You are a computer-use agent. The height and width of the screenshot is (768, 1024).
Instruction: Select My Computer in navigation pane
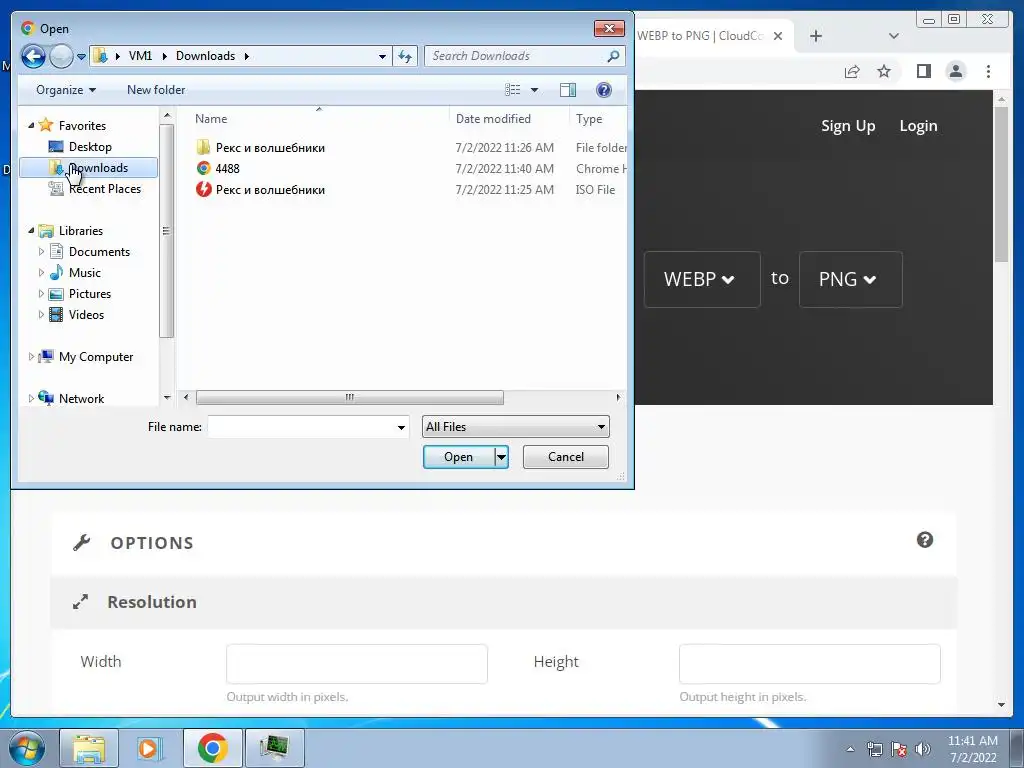tap(96, 357)
